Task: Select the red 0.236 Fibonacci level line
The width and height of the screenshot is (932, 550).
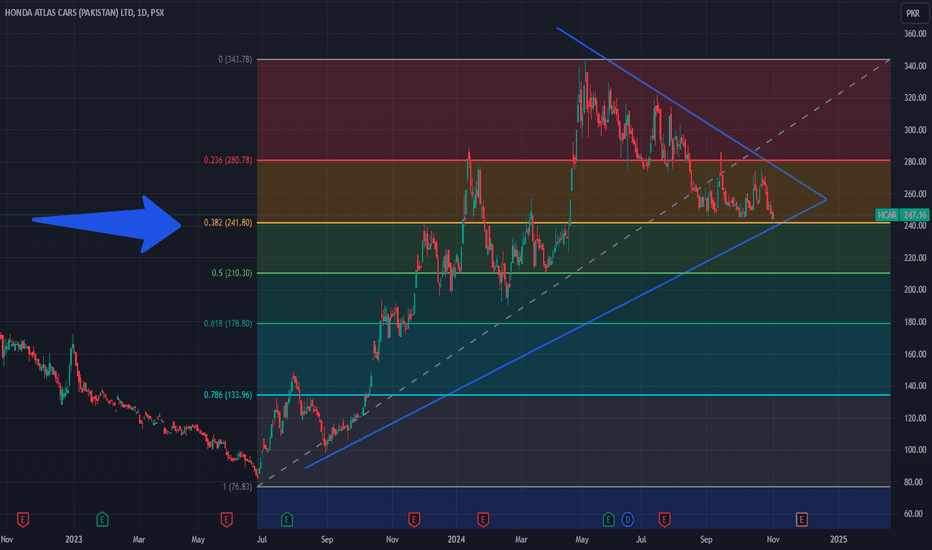Action: [574, 161]
